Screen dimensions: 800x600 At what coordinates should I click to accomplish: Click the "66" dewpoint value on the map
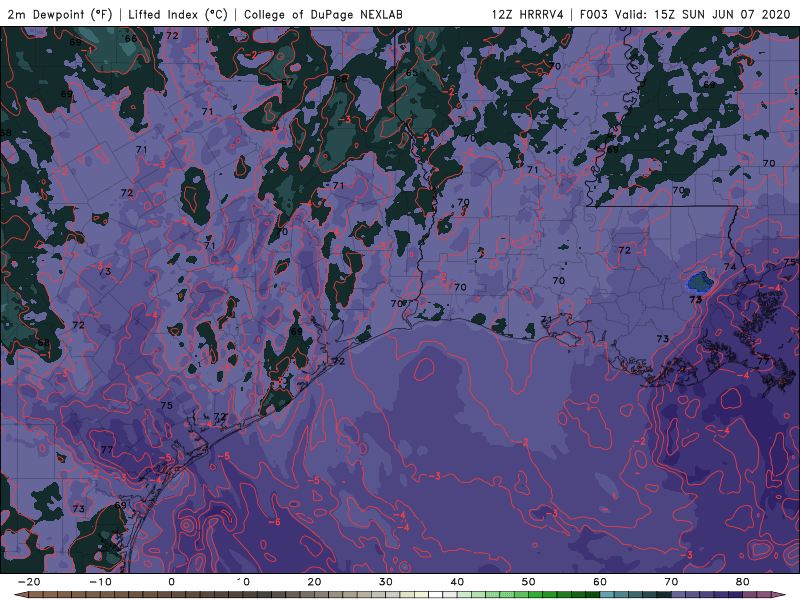(x=131, y=38)
